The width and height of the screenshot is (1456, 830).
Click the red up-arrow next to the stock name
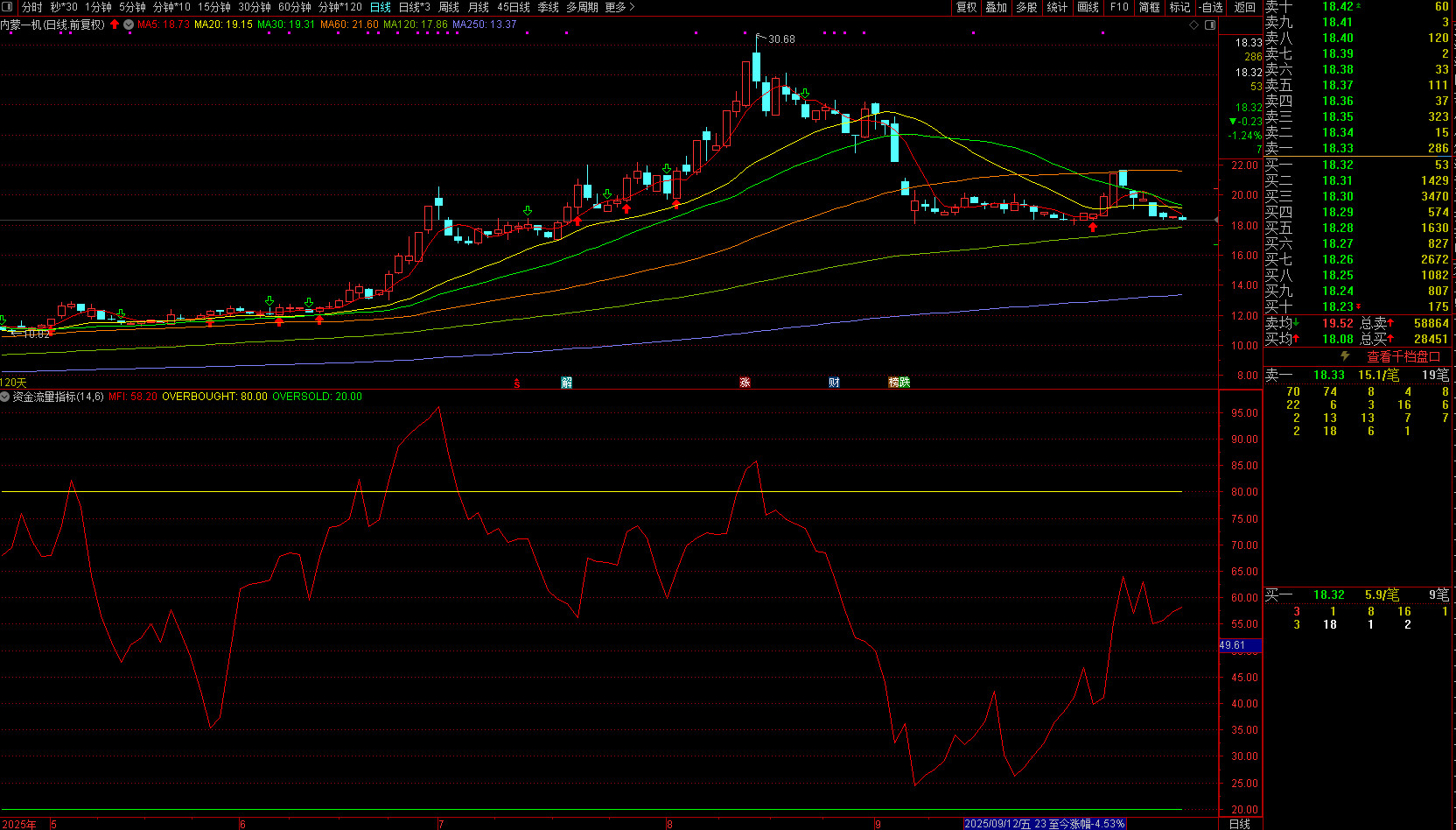pos(115,25)
